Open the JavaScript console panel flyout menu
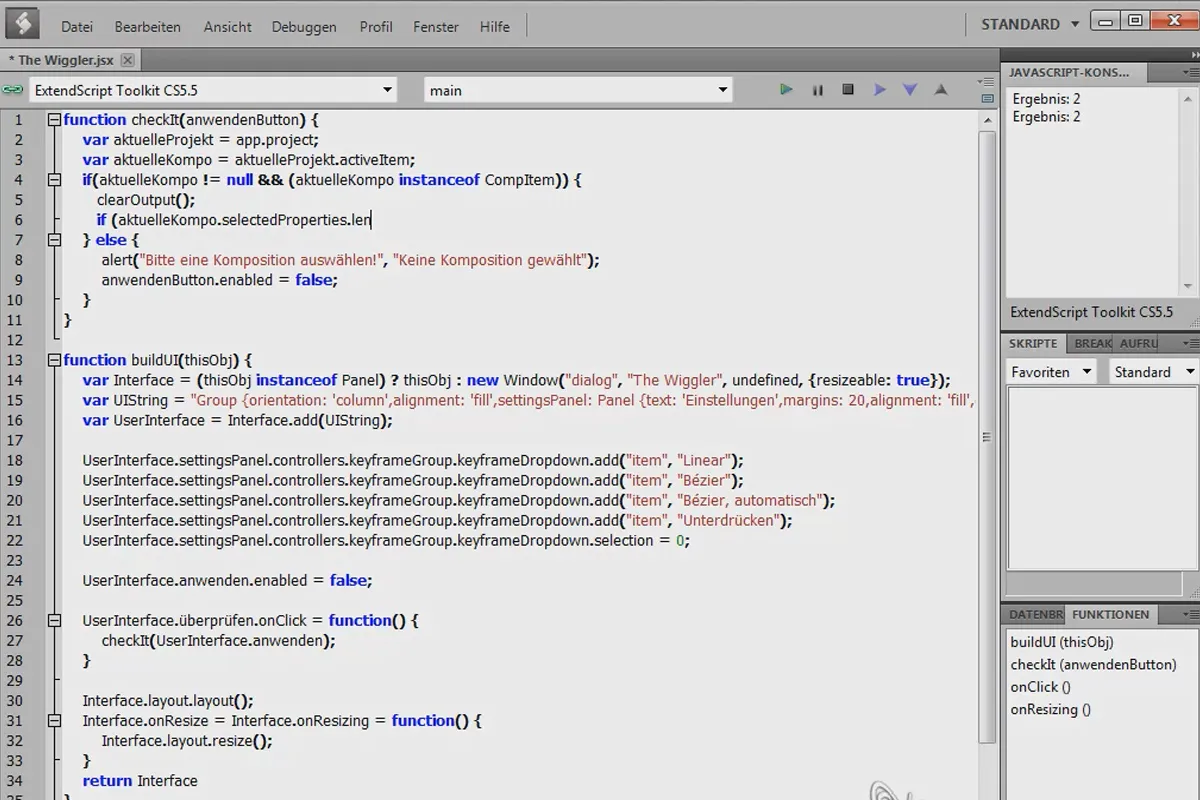Screen dimensions: 1200x800 tap(1190, 72)
